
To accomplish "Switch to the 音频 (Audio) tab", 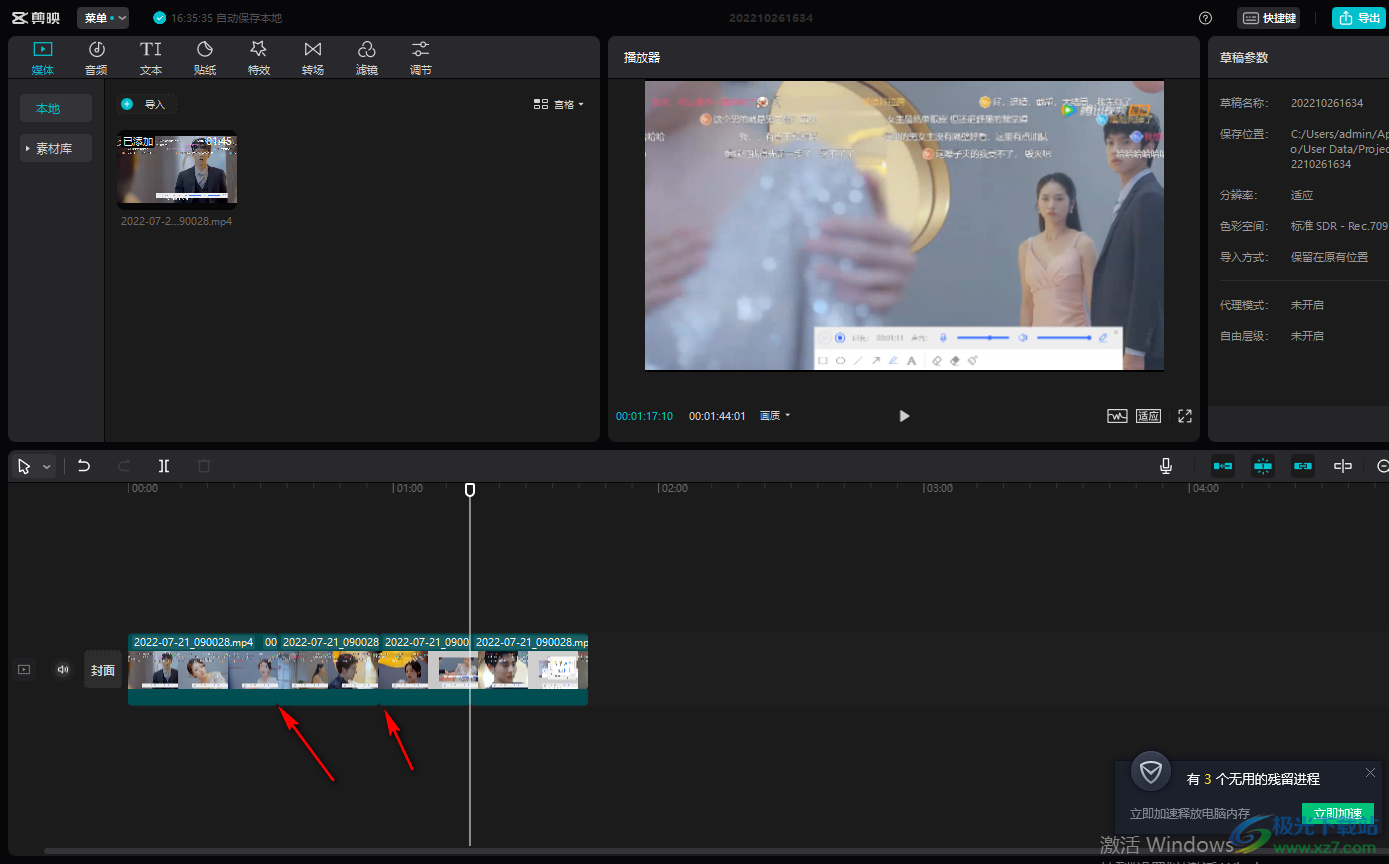I will point(96,58).
